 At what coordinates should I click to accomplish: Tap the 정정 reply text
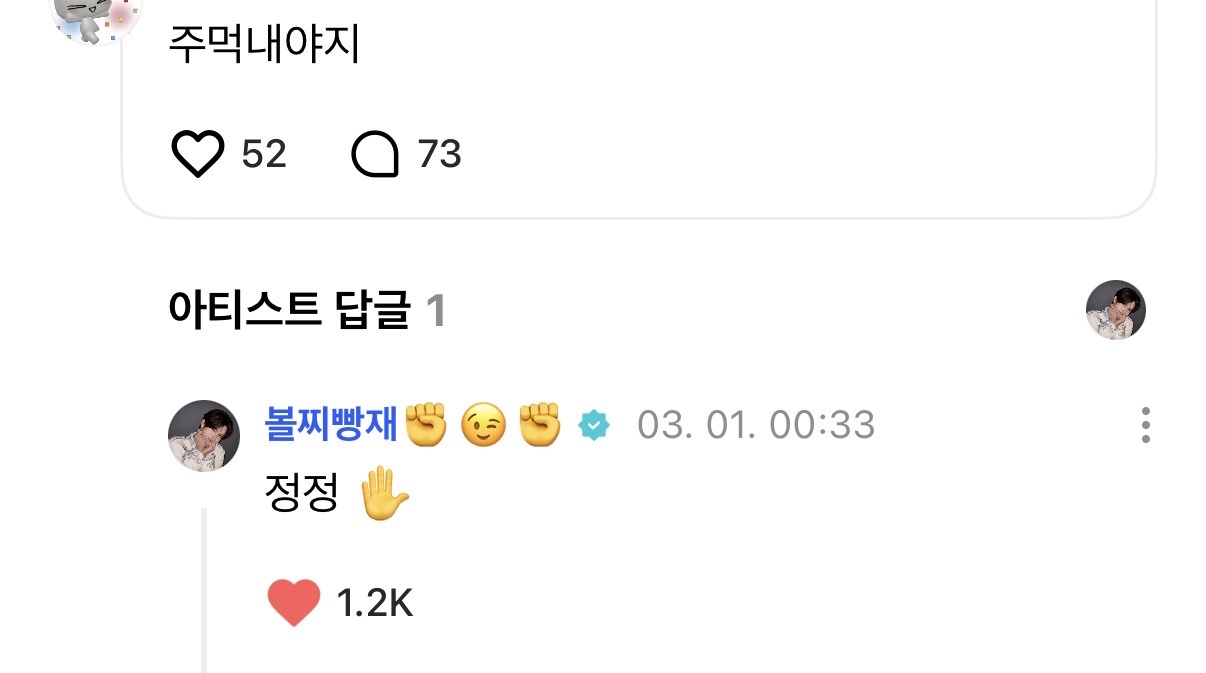click(x=301, y=495)
